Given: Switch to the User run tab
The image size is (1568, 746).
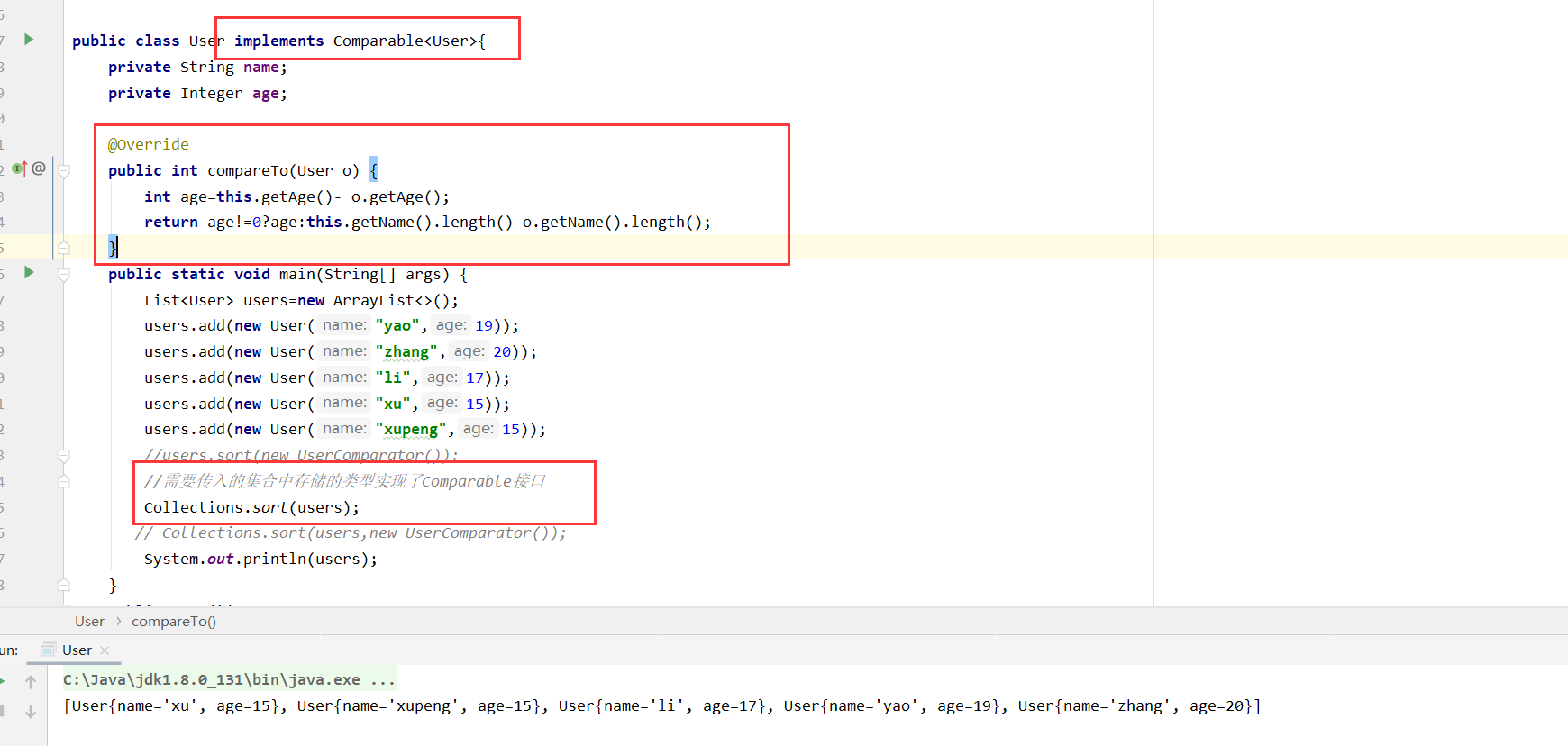Looking at the screenshot, I should coord(77,650).
